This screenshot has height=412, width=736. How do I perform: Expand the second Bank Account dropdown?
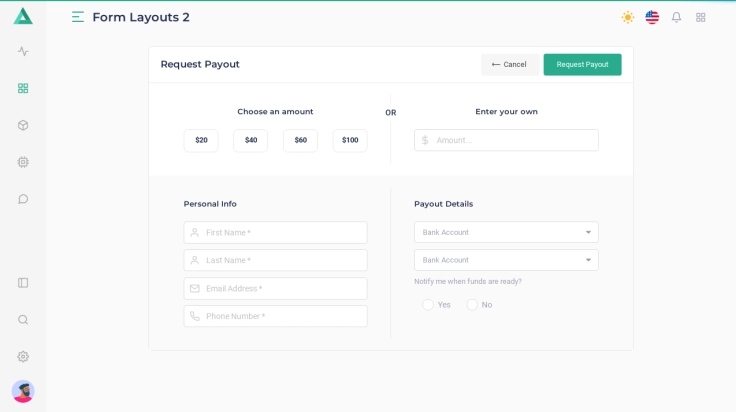[x=506, y=260]
